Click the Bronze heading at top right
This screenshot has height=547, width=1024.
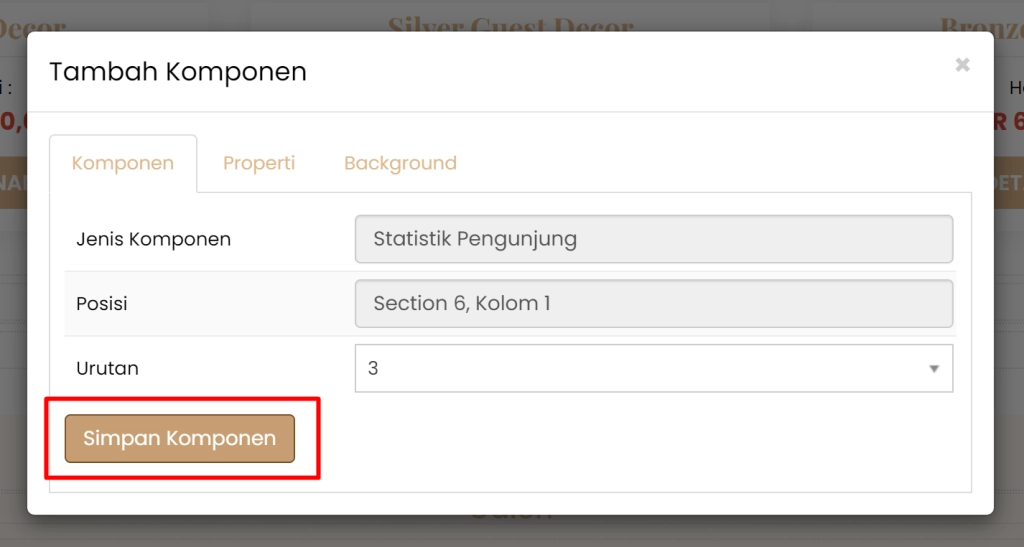981,24
